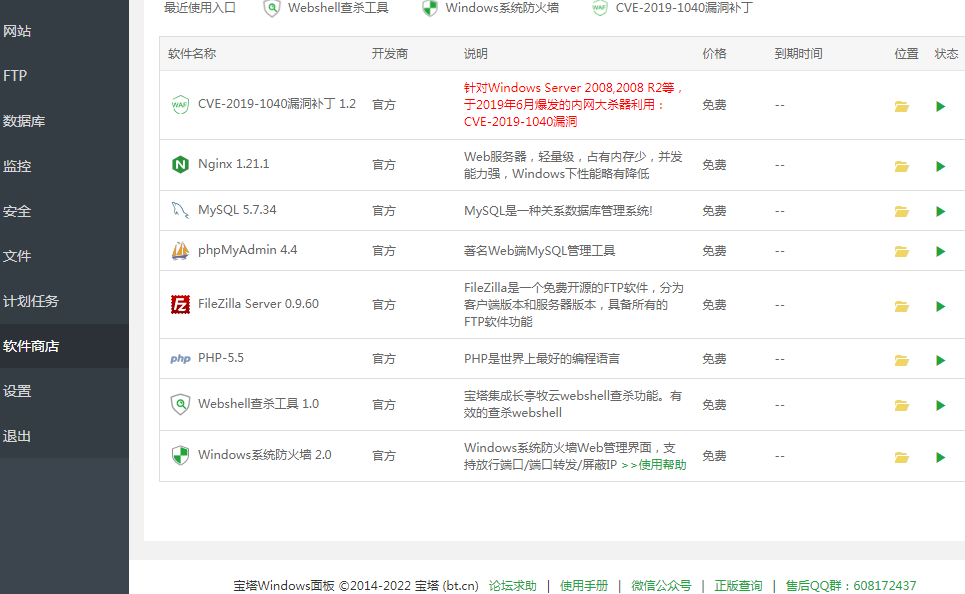Click the green status arrow for MySQL 5.7.34
Image resolution: width=965 pixels, height=594 pixels.
940,212
